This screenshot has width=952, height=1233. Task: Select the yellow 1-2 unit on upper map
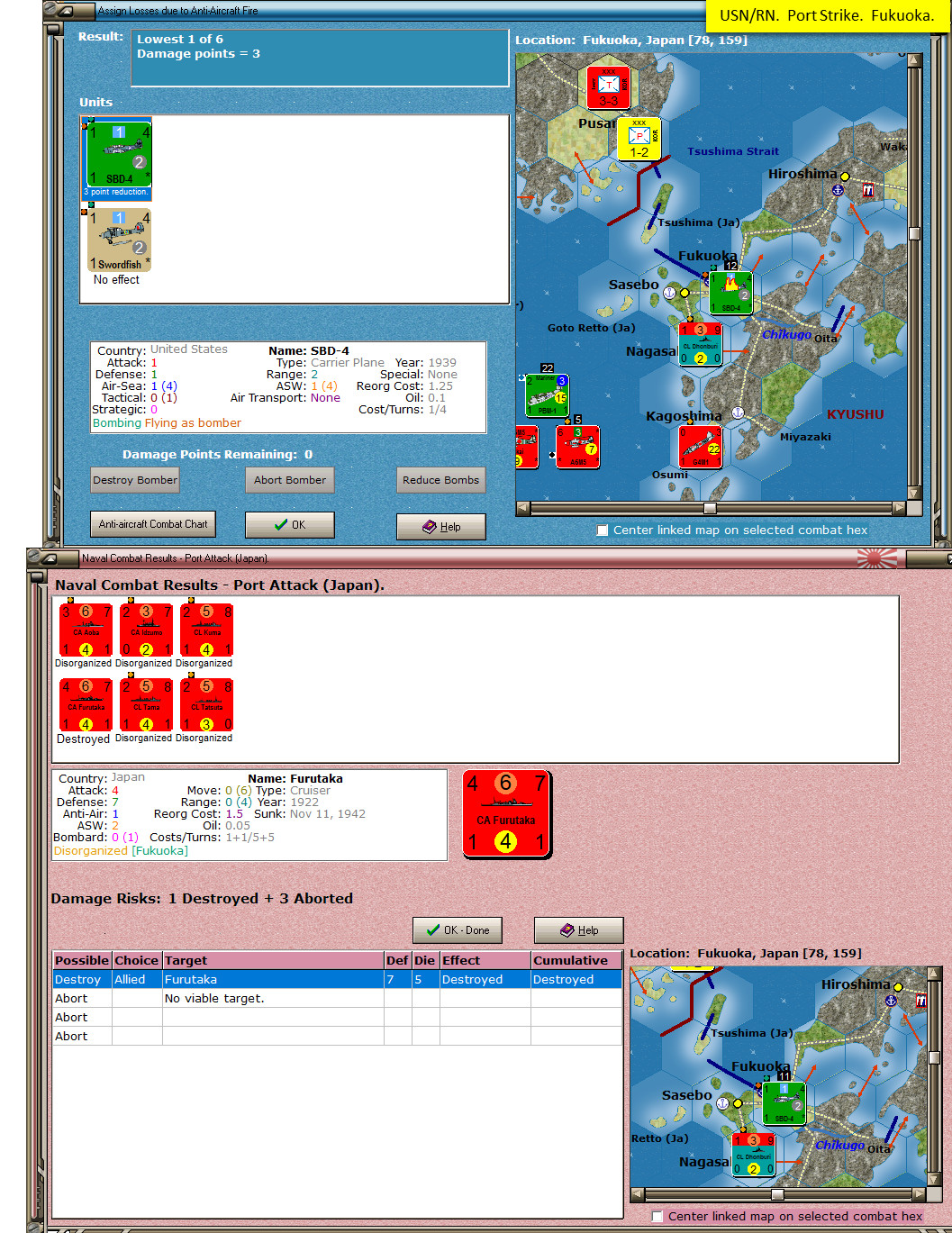639,140
